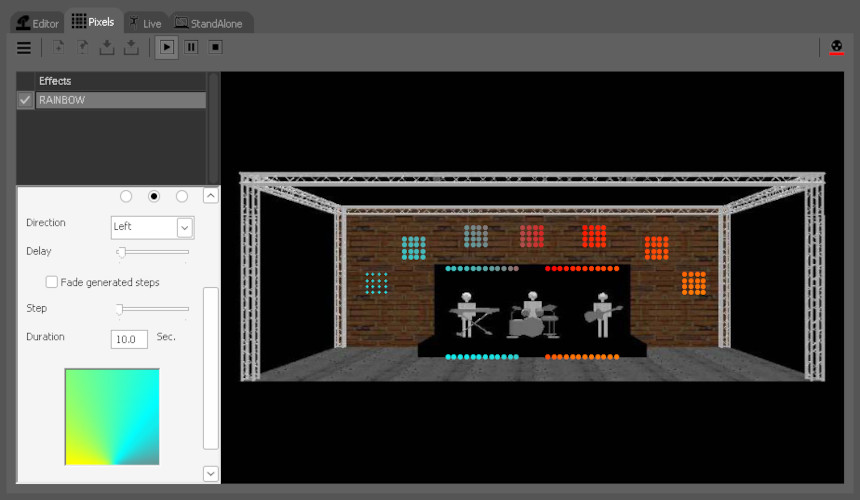
Task: Open the Direction dropdown
Action: click(x=184, y=227)
